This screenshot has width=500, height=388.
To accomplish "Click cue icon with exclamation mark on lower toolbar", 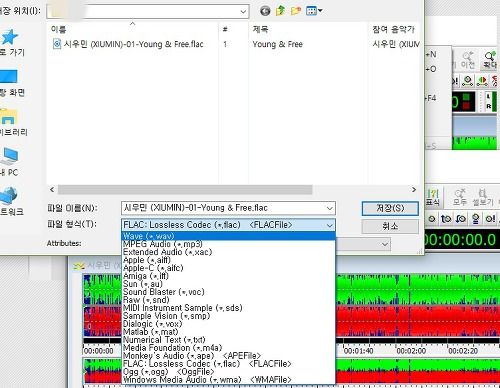I will click(x=490, y=219).
